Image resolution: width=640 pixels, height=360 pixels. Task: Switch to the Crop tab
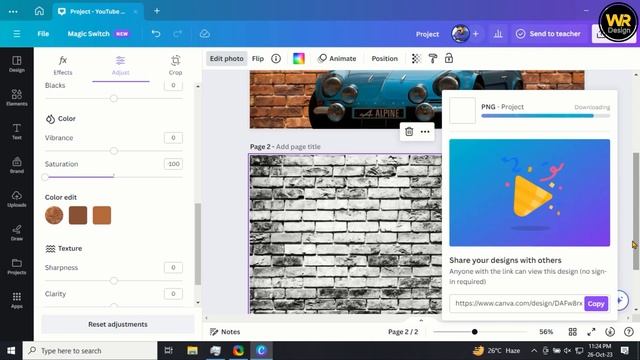[176, 65]
